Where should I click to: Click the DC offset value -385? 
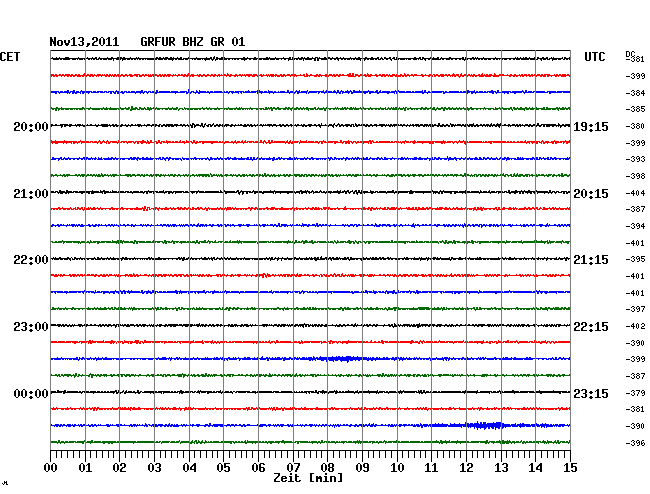coord(635,109)
